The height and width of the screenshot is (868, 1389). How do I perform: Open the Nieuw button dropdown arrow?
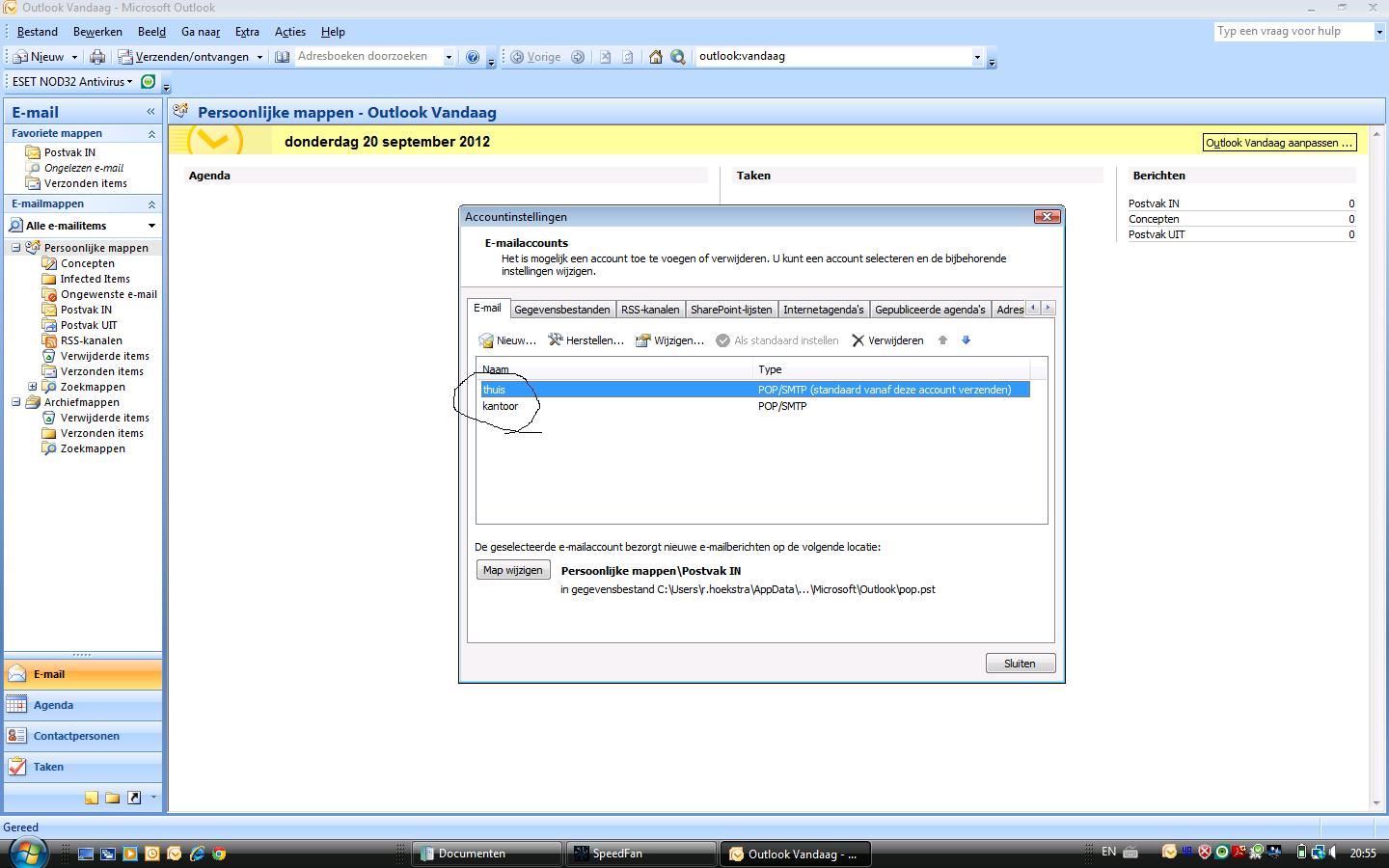click(x=74, y=57)
